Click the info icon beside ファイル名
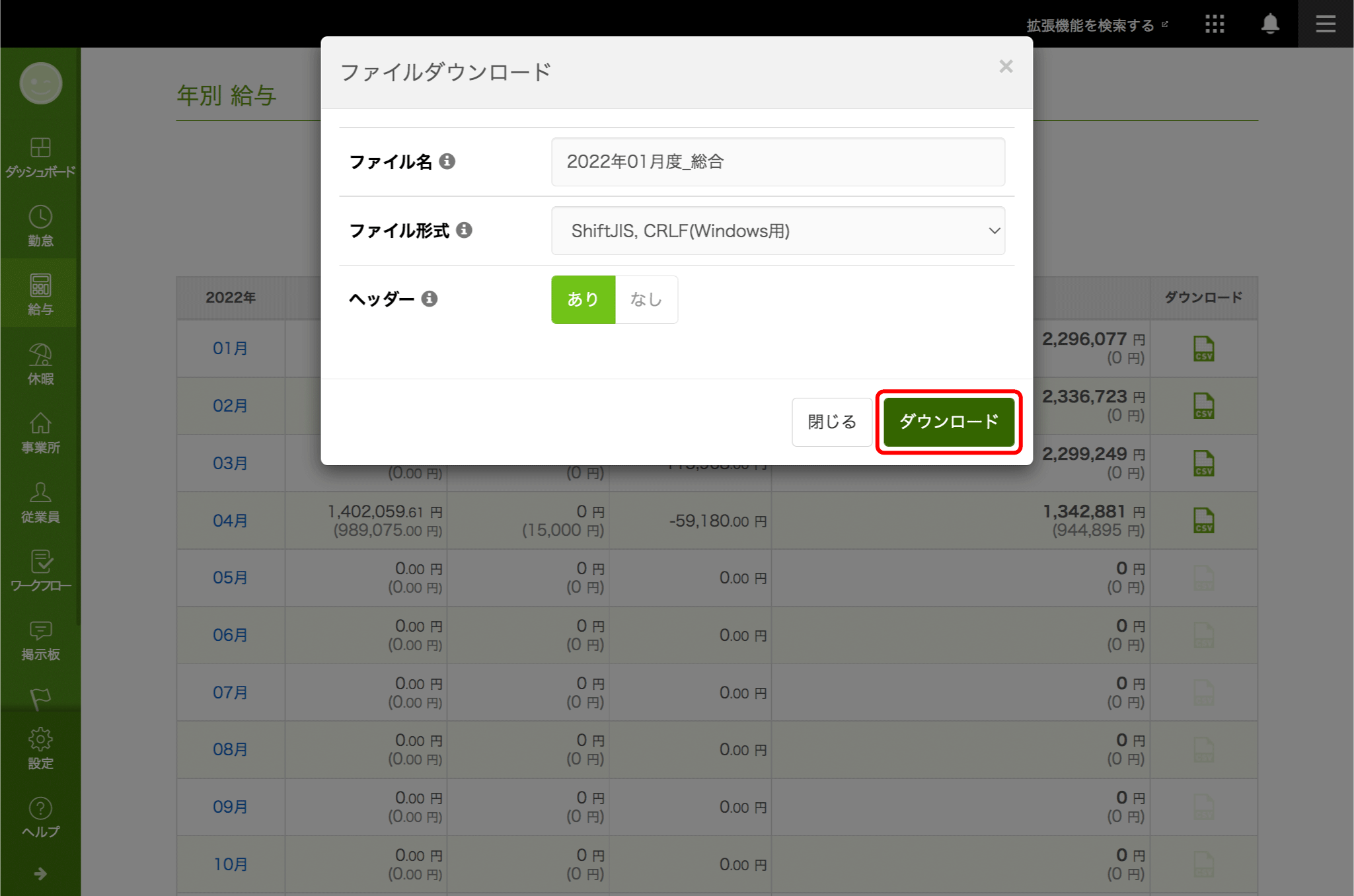This screenshot has width=1354, height=896. pyautogui.click(x=447, y=161)
